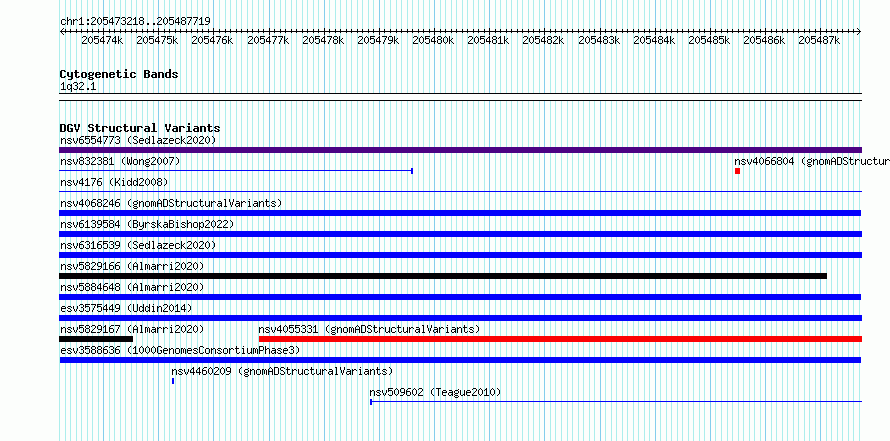
Task: Click the ruler at 205474k
Action: click(102, 40)
